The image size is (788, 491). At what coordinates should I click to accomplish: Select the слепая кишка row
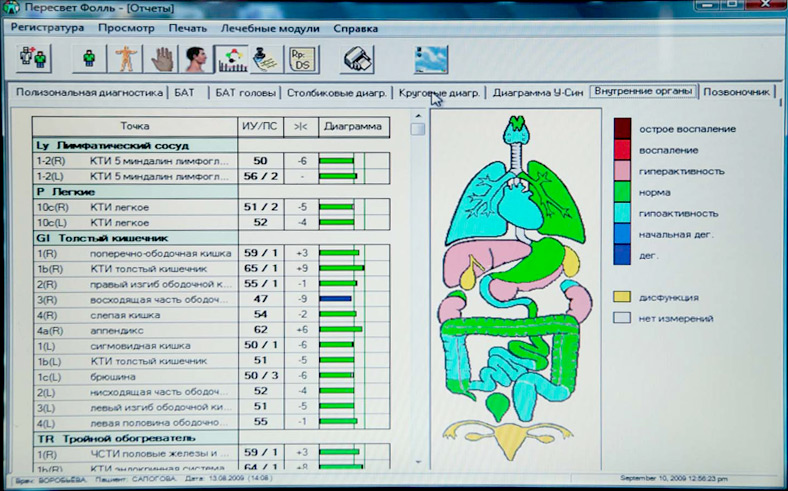211,315
